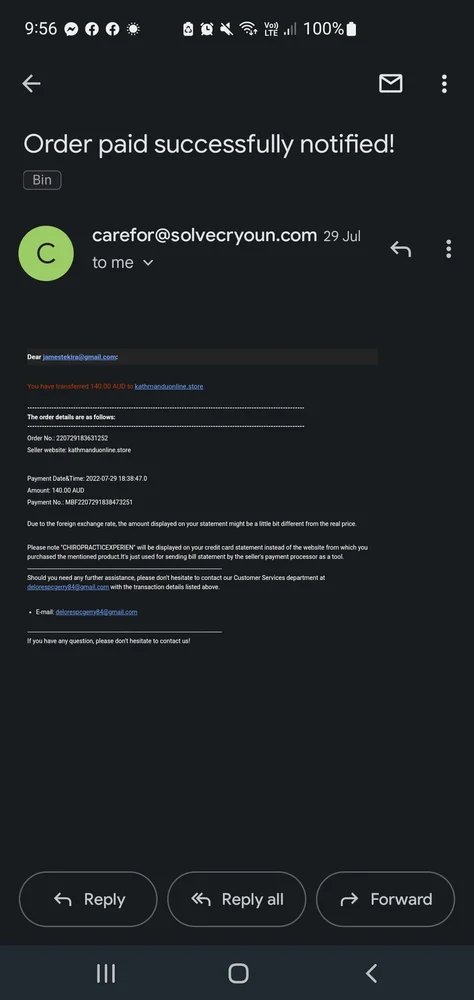The image size is (474, 1000).
Task: Tap the Bin label chip
Action: 42,180
